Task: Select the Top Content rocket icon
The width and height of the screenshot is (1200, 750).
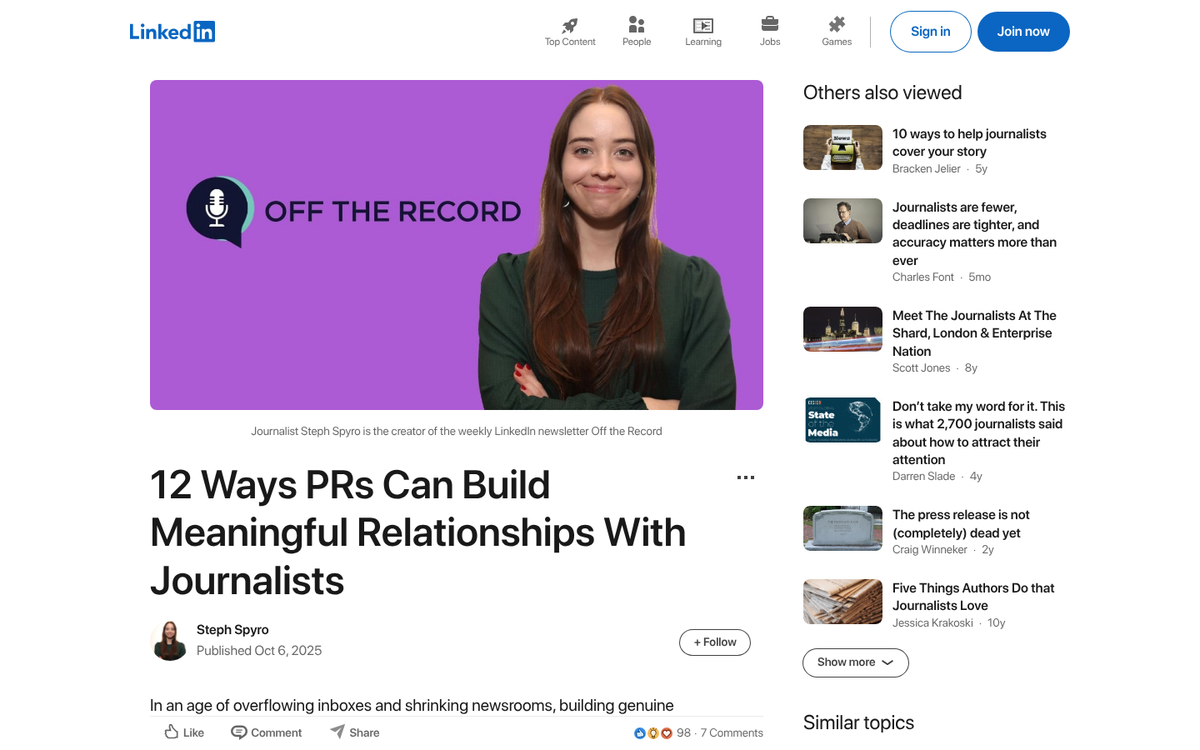Action: coord(569,25)
